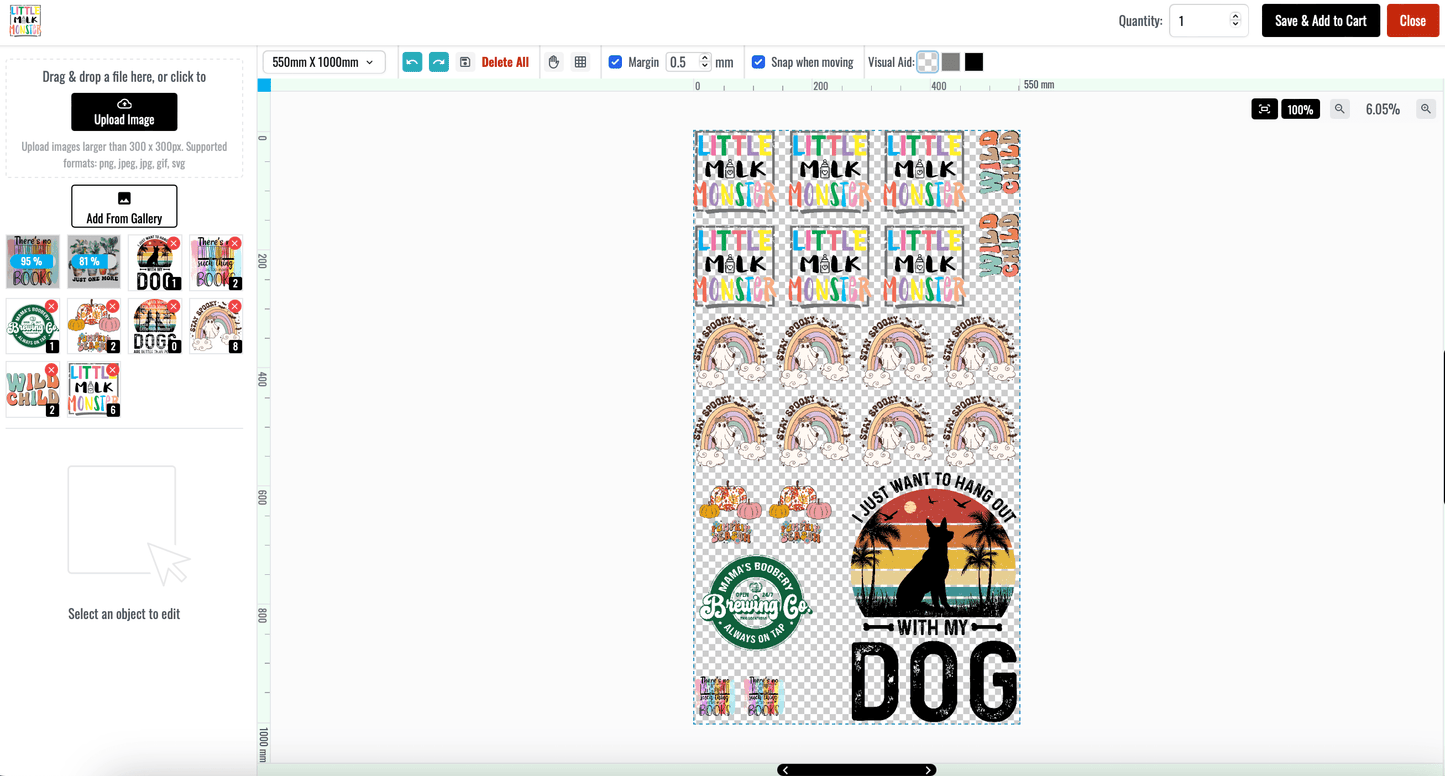This screenshot has height=776, width=1445.
Task: Click the Quantity stepper arrows
Action: click(x=1235, y=20)
